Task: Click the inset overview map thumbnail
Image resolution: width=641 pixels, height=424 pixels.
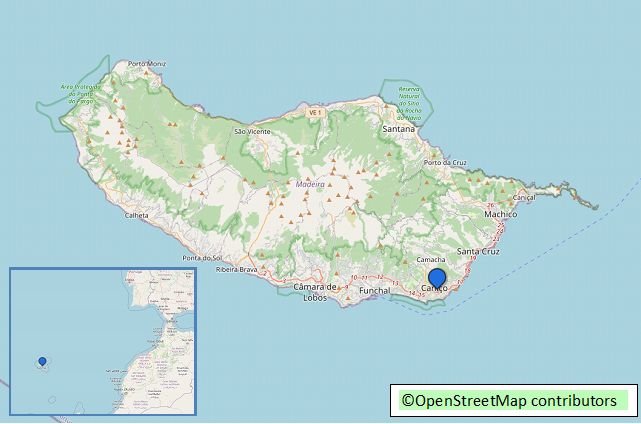Action: (104, 341)
